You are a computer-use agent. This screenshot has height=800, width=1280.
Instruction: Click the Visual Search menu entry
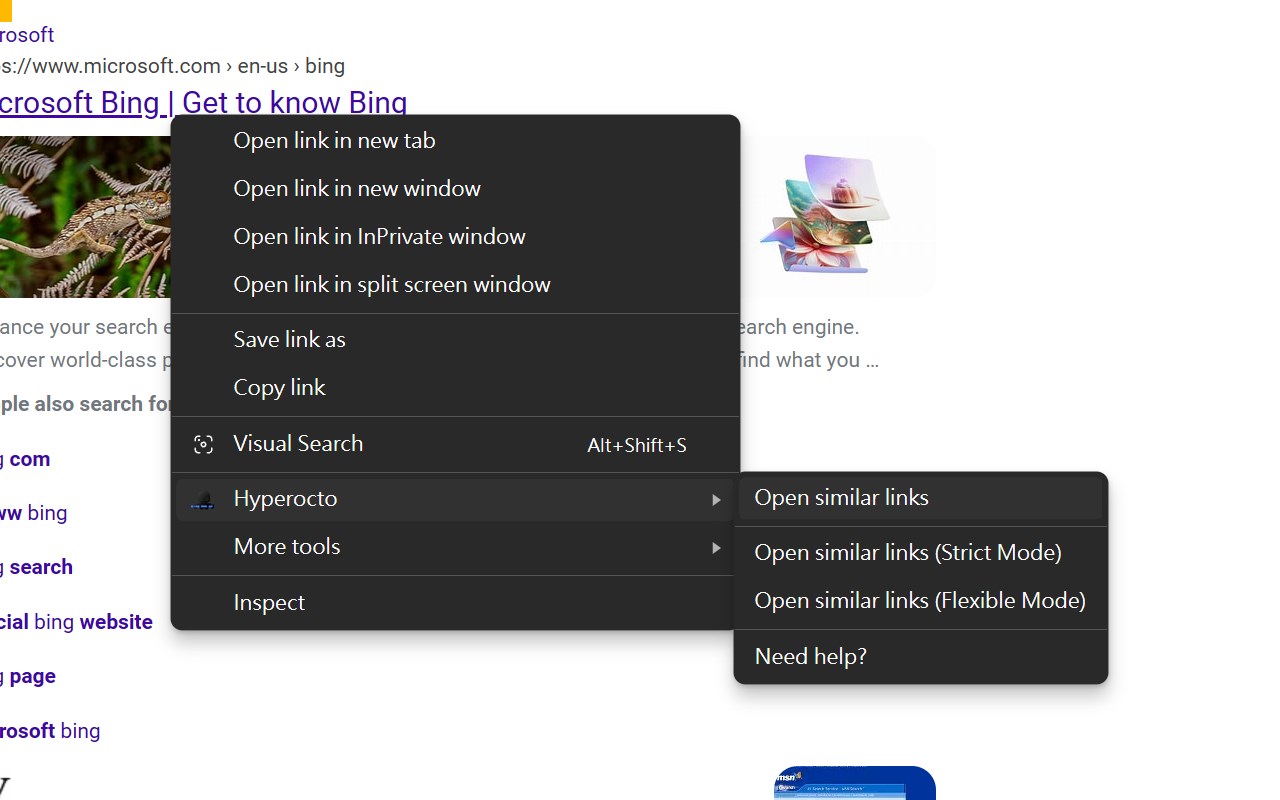tap(455, 444)
